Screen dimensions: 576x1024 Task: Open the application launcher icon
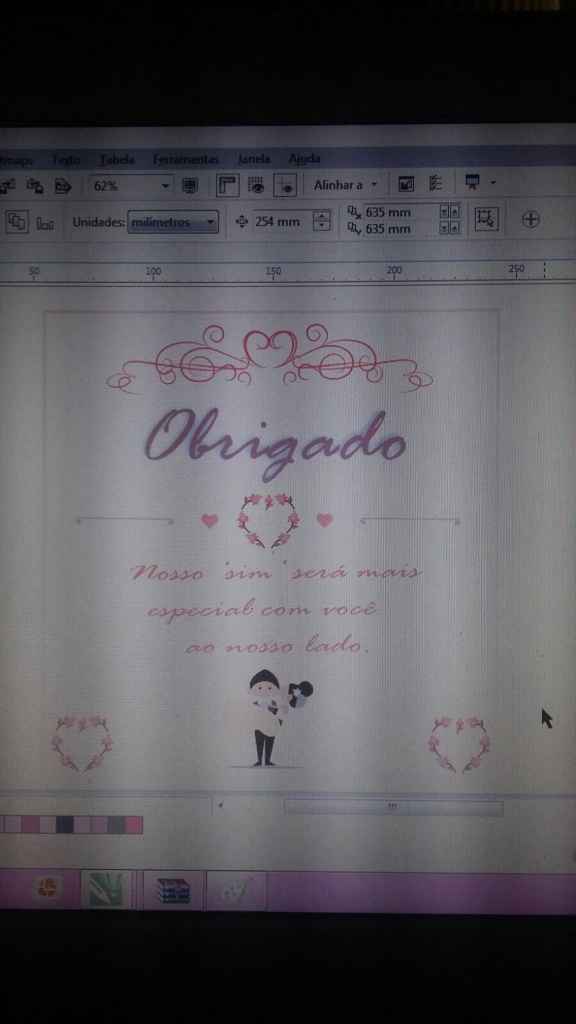(479, 184)
